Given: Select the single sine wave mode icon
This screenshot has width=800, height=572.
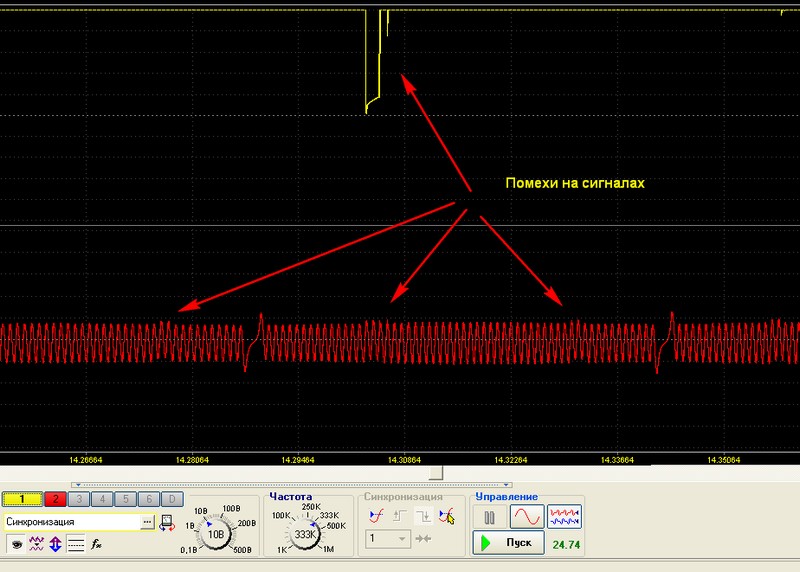Looking at the screenshot, I should point(527,517).
